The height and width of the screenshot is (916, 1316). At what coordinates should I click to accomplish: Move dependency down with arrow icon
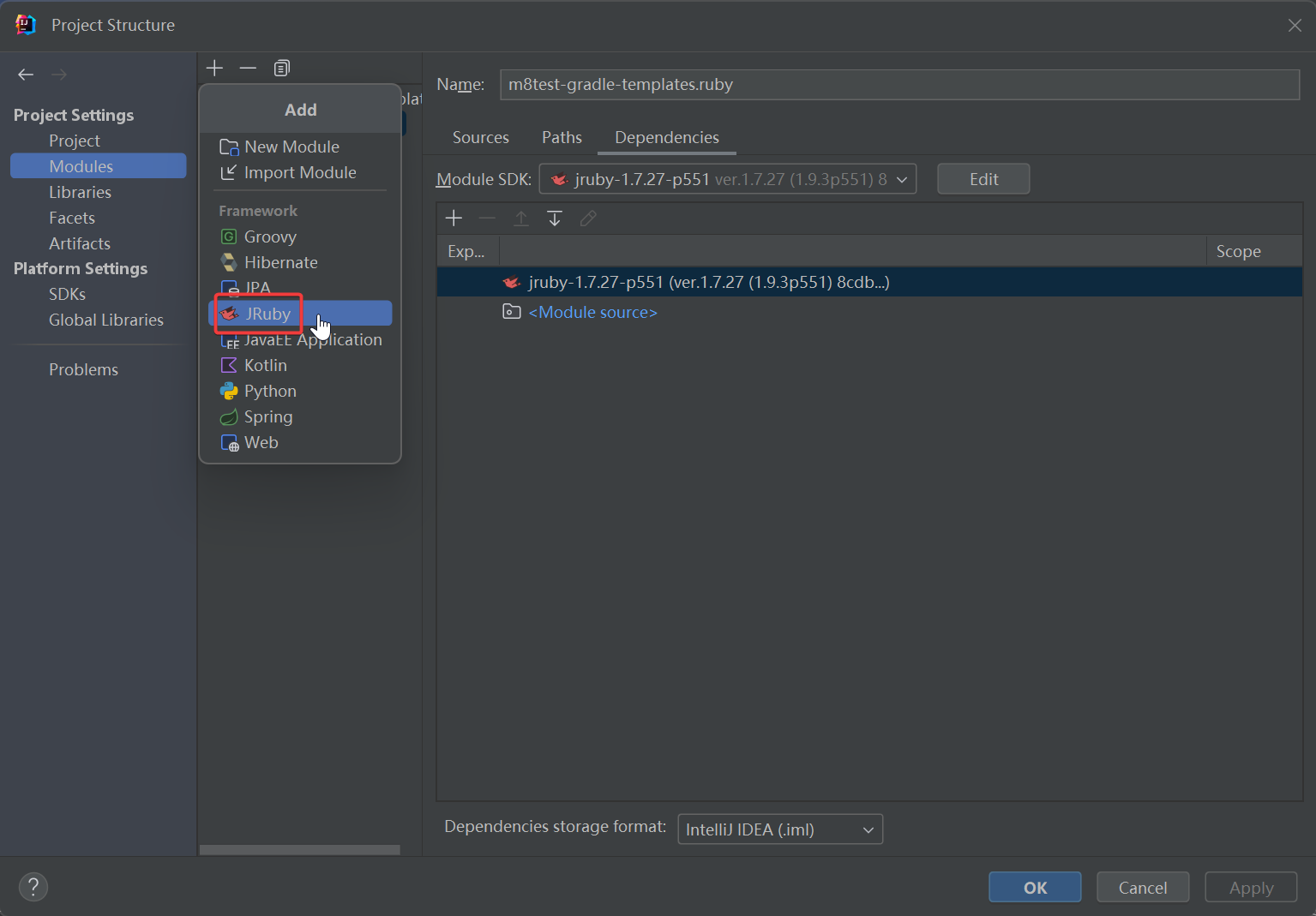[x=555, y=219]
